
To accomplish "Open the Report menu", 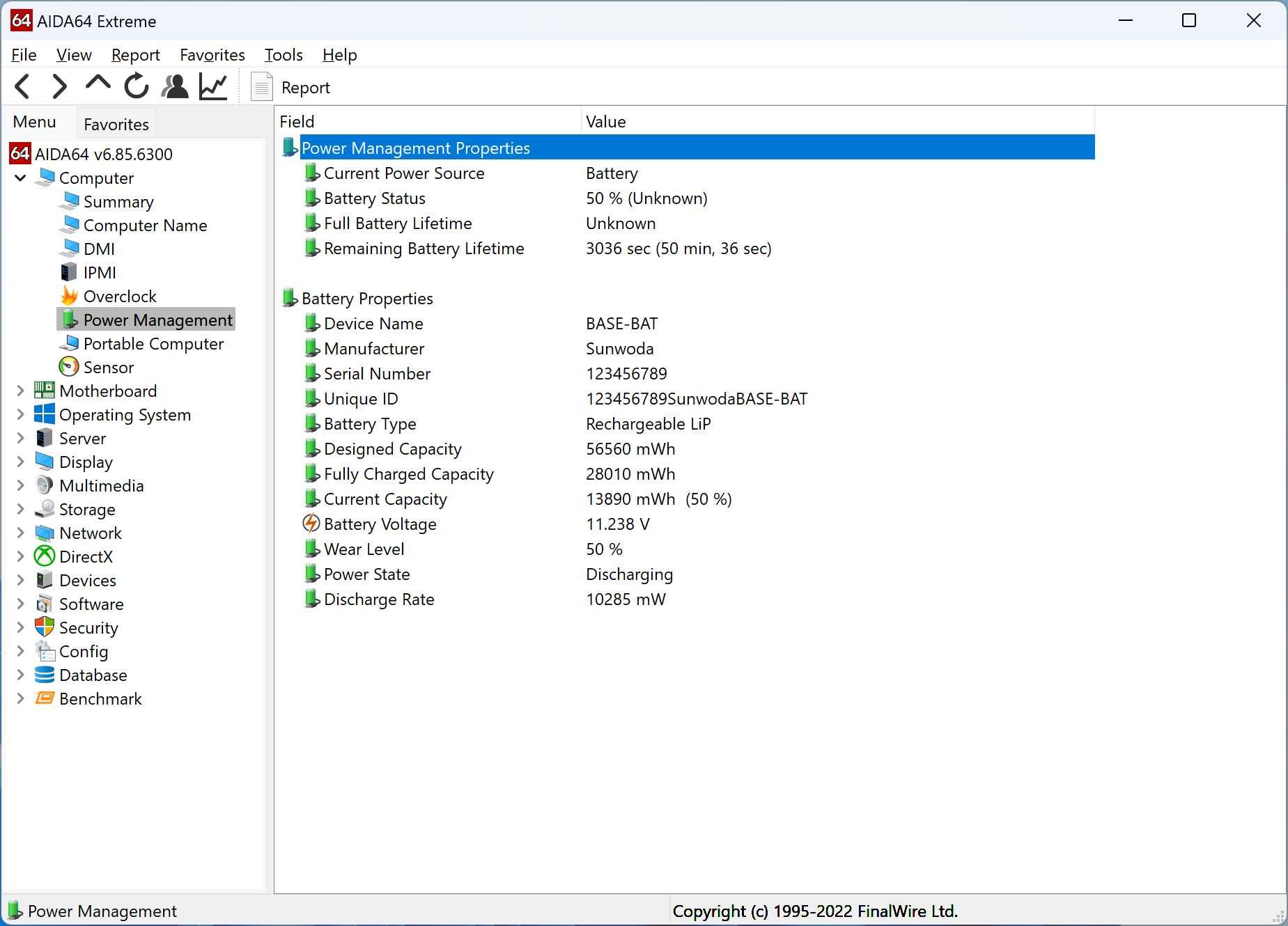I will [135, 54].
